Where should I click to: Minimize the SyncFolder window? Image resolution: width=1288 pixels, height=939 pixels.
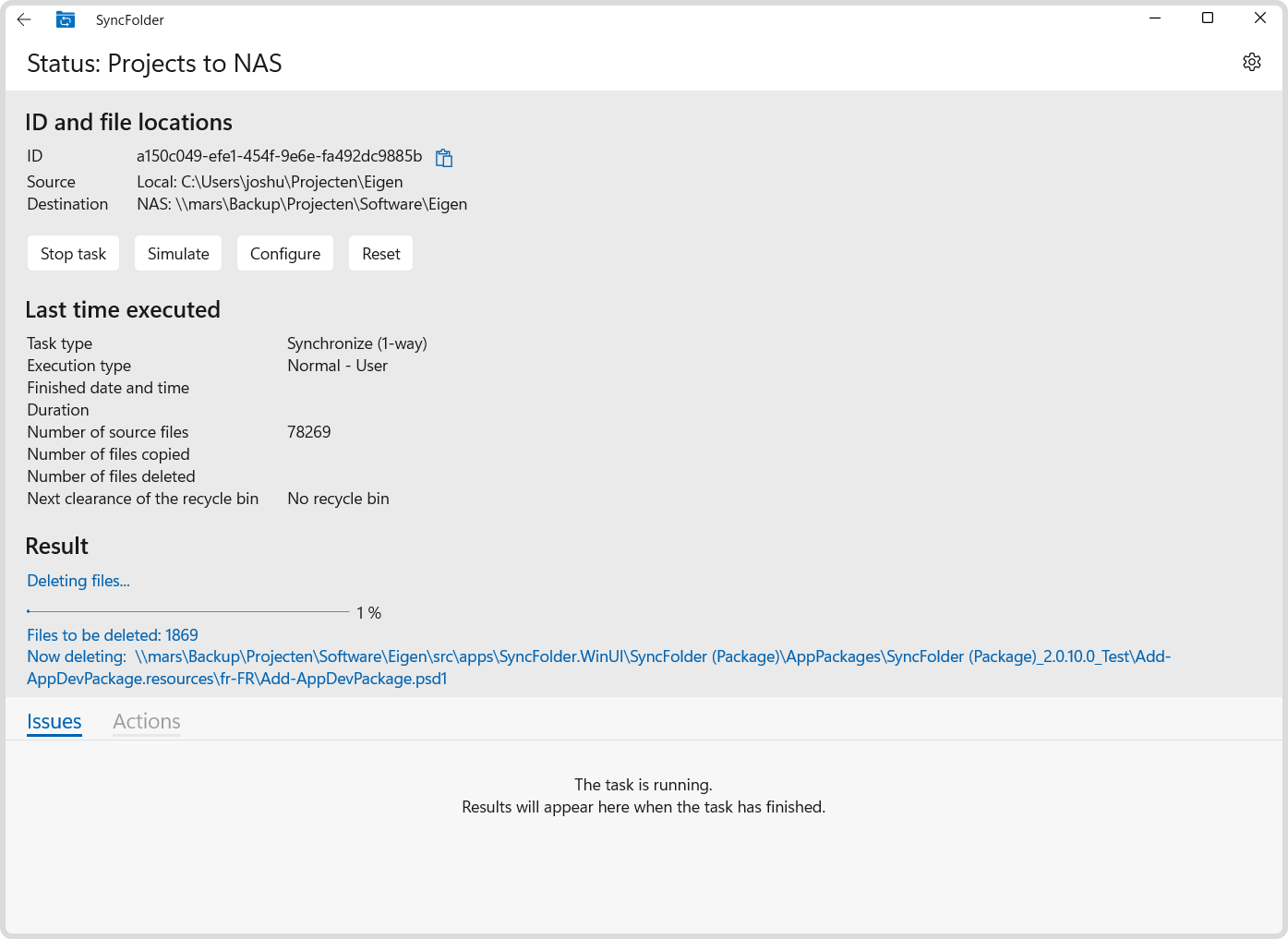[1155, 18]
